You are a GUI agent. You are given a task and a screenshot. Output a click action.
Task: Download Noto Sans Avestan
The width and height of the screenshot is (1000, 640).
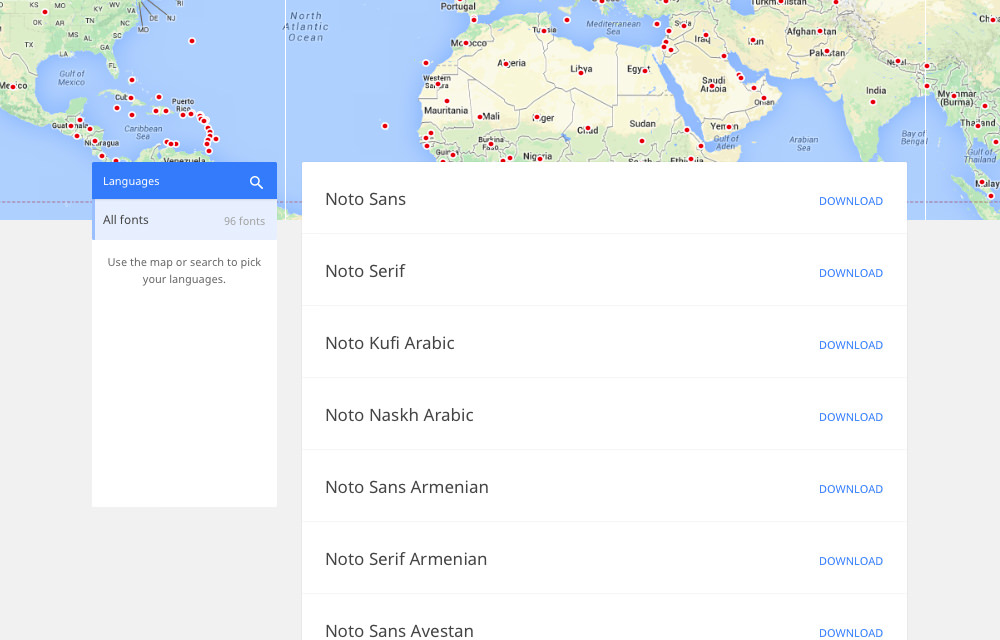tap(851, 632)
